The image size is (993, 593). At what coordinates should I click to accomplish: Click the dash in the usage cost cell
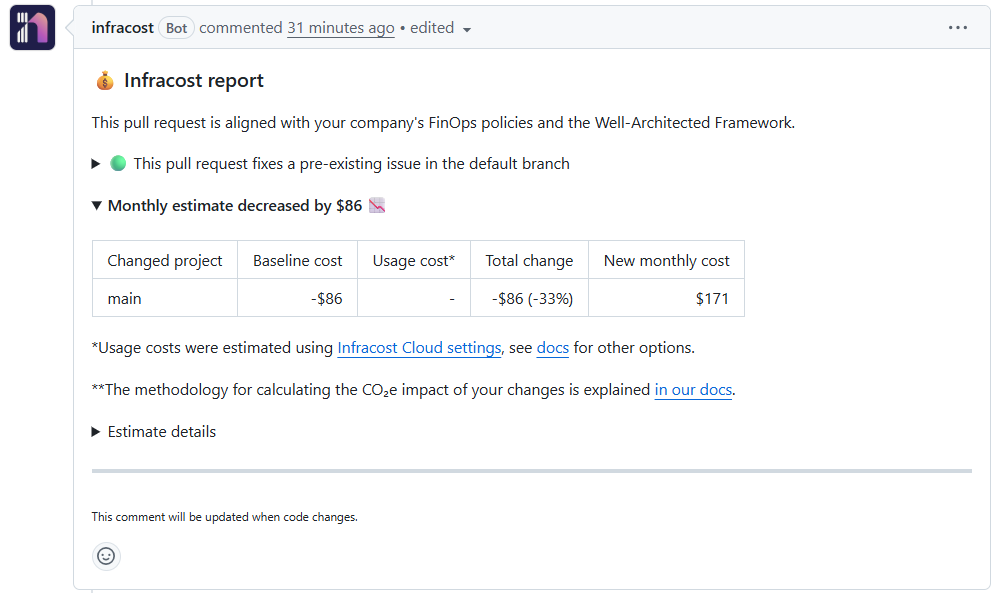[452, 298]
